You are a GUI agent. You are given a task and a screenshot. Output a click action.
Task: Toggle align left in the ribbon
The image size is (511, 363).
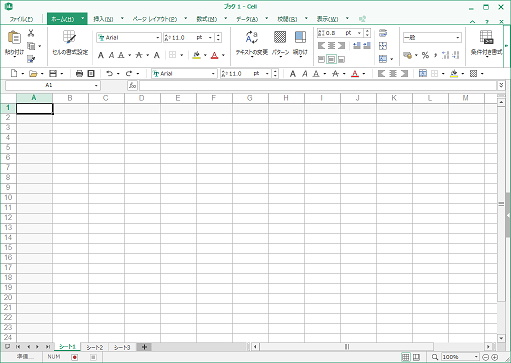pyautogui.click(x=321, y=46)
